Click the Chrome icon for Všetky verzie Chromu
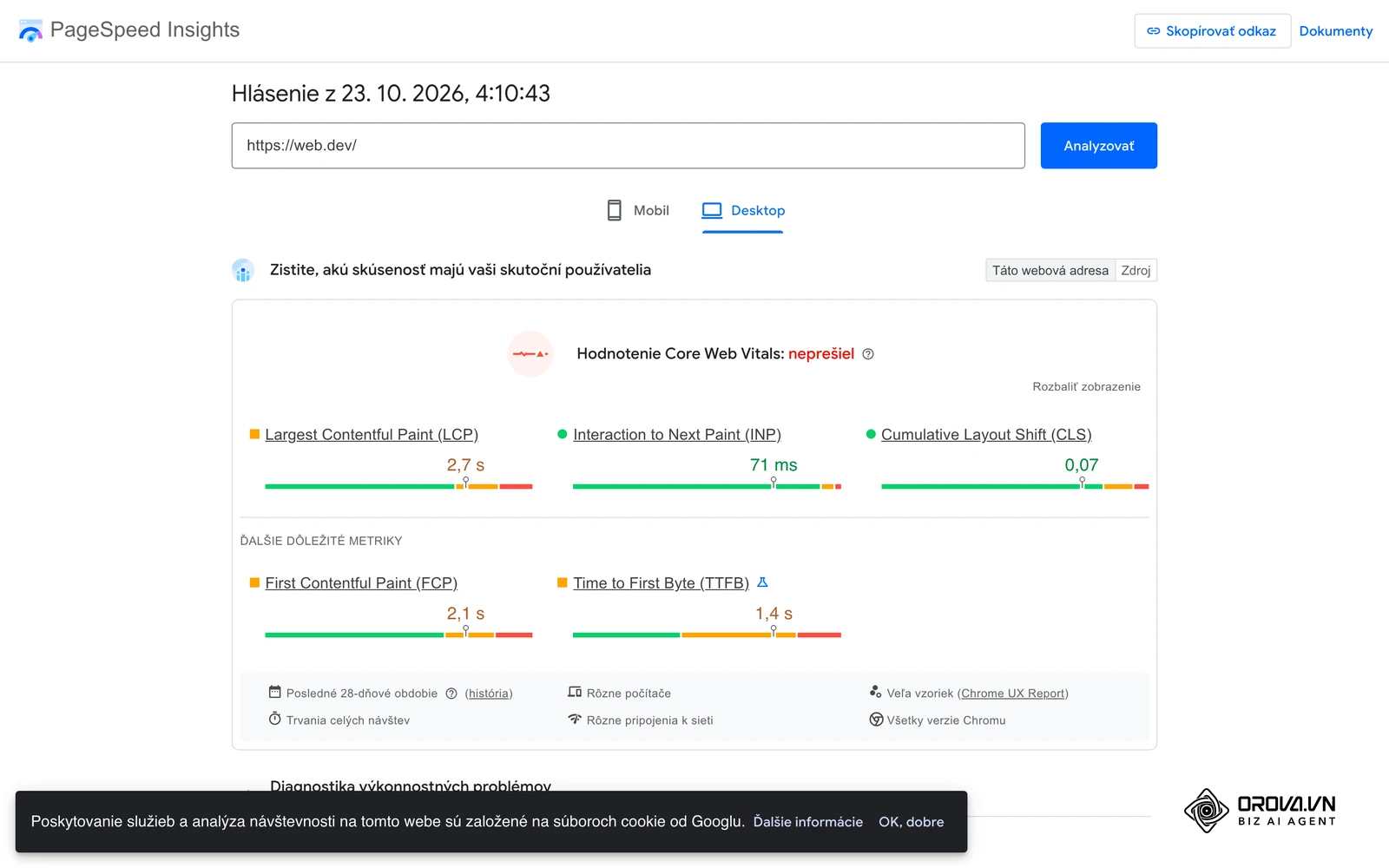 click(x=876, y=720)
